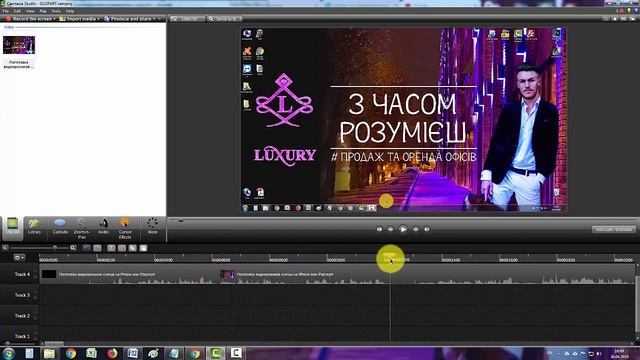Open the Cursor Effects tool

[x=125, y=228]
